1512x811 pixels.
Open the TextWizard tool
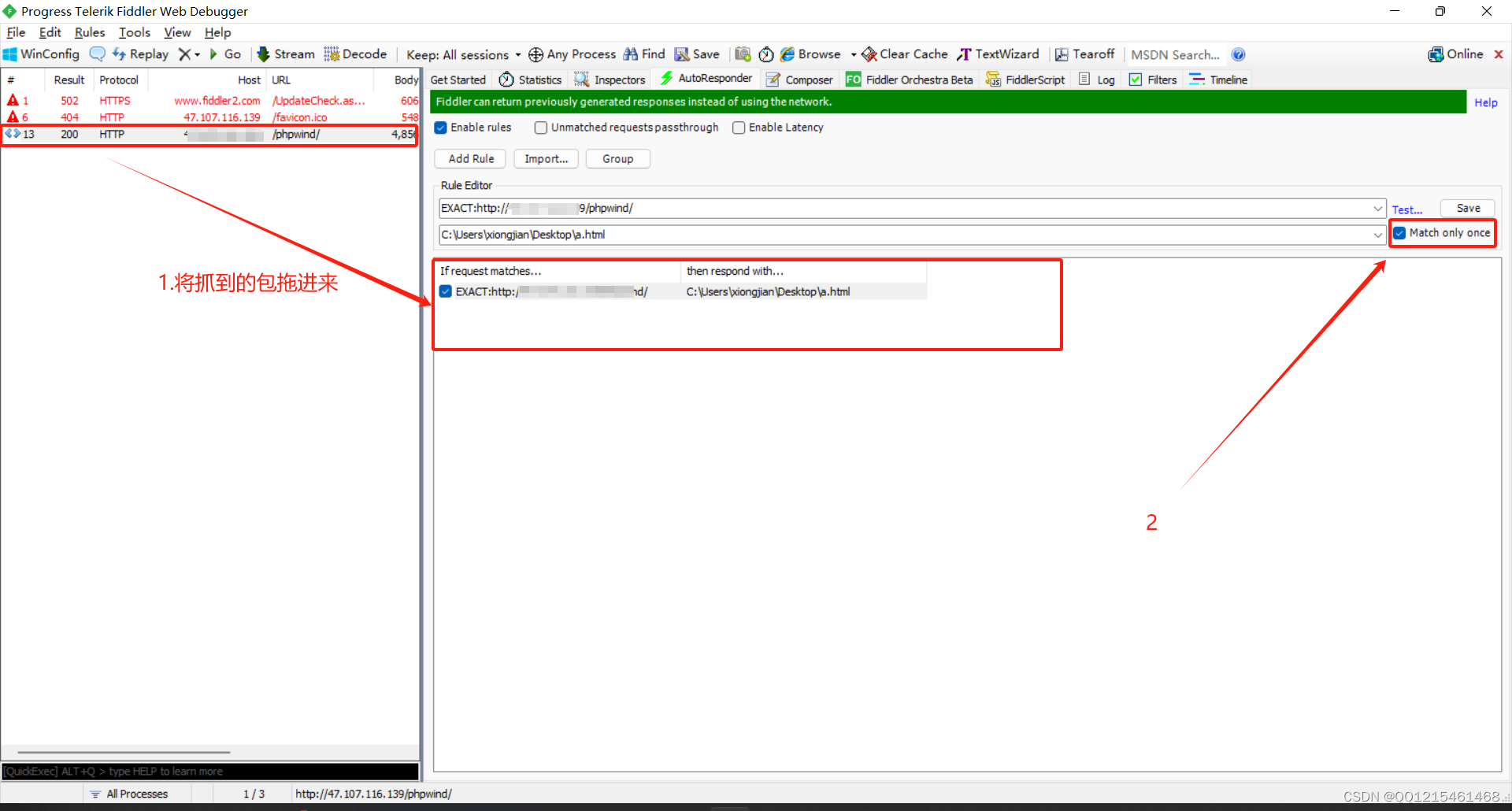998,54
